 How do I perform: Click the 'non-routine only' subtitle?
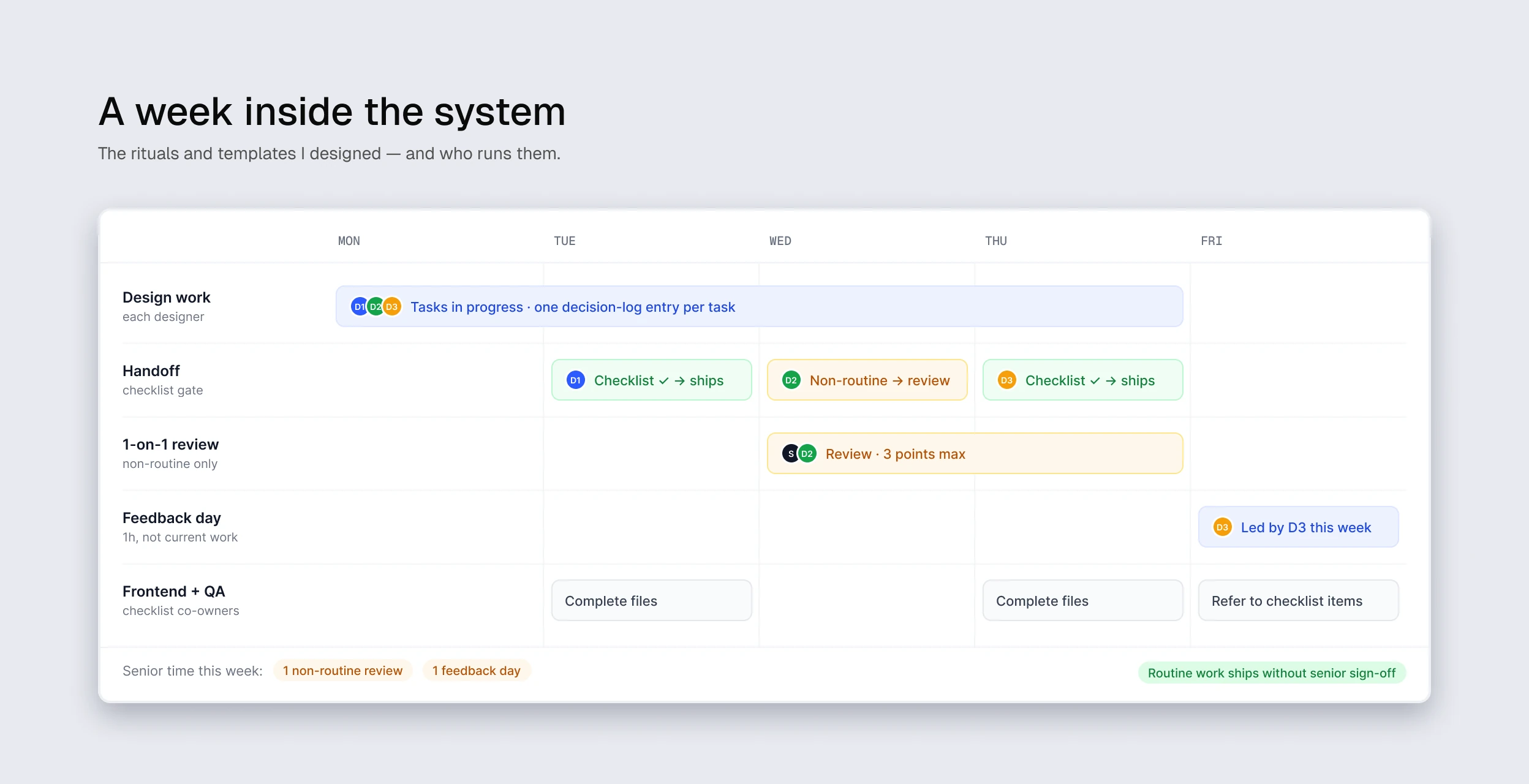click(x=170, y=464)
